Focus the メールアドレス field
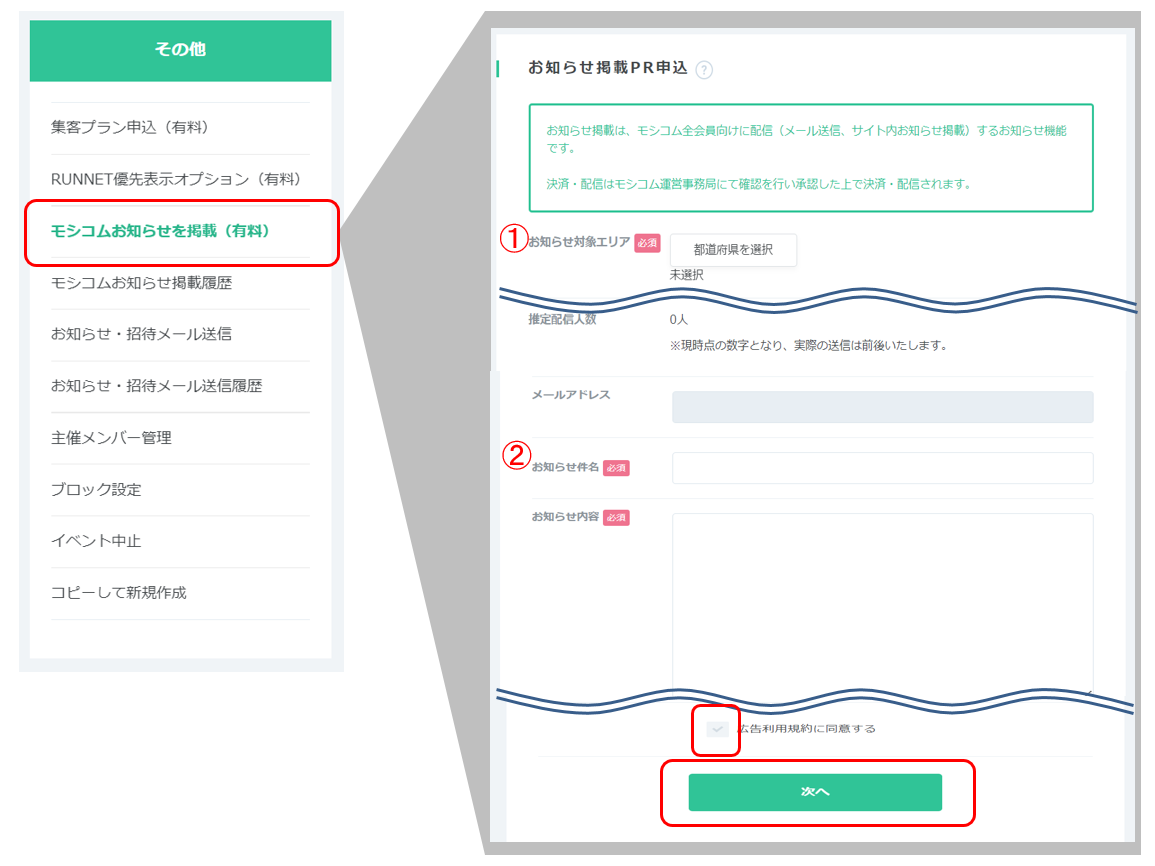The image size is (1155, 866). coord(882,407)
